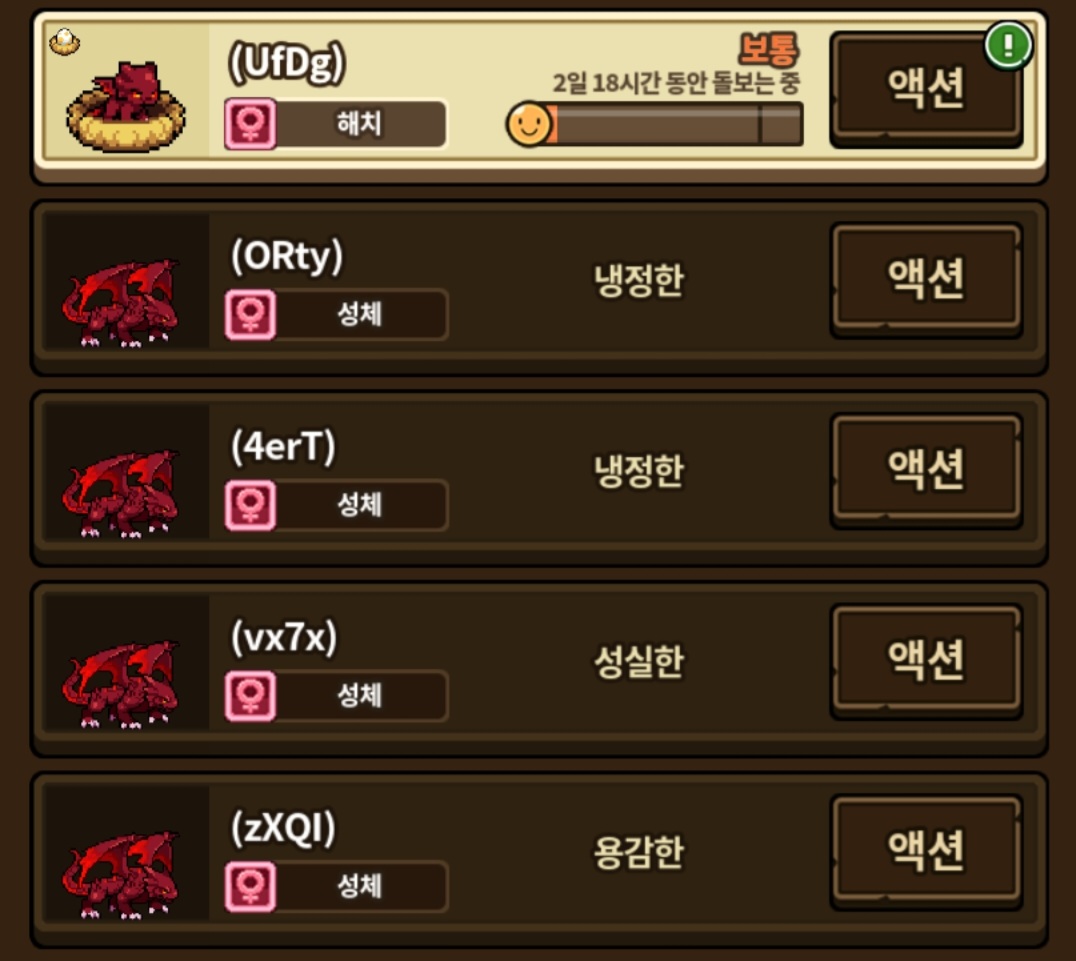The height and width of the screenshot is (961, 1076).
Task: Click the female gender icon for UfDg
Action: (x=250, y=124)
